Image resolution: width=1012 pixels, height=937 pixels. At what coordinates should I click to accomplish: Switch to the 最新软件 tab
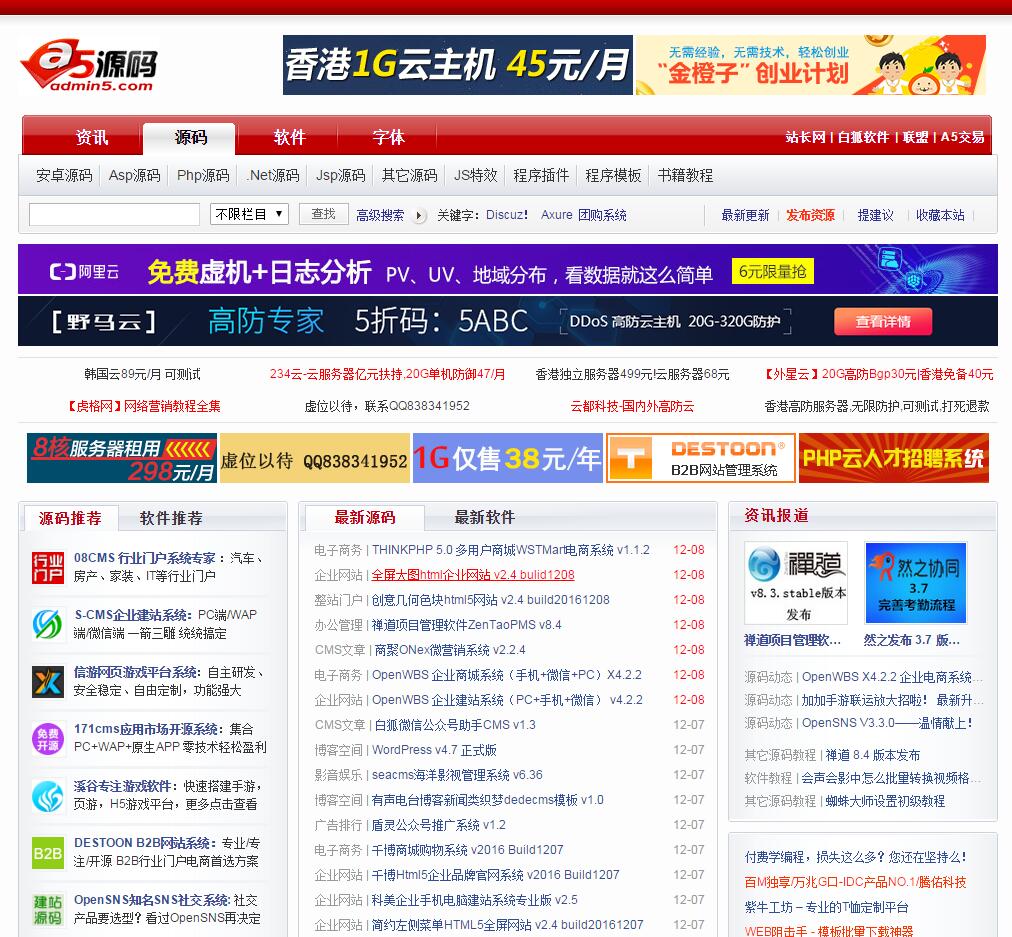(x=484, y=518)
